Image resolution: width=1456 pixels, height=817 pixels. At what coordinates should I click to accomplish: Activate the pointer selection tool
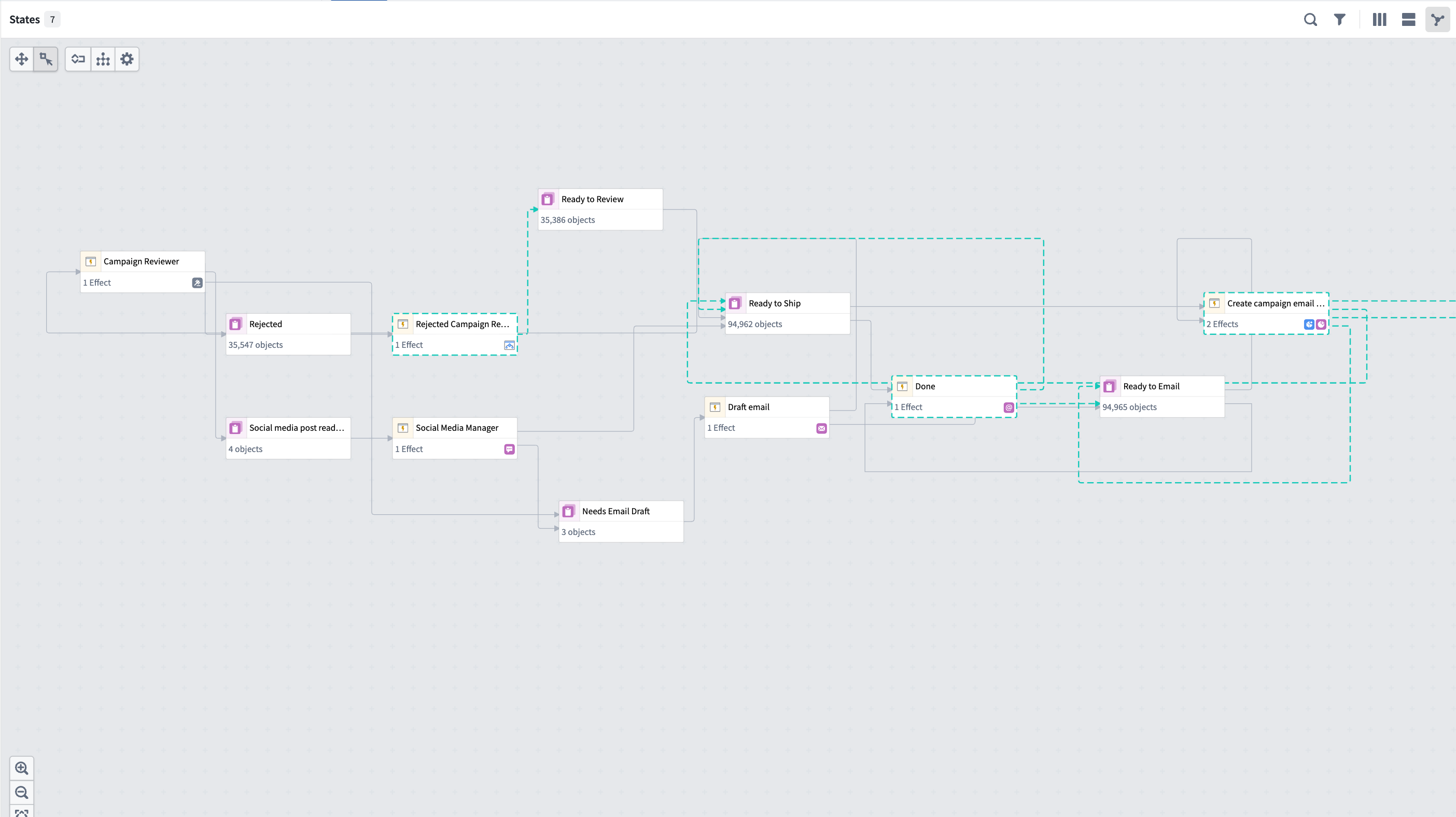coord(46,59)
